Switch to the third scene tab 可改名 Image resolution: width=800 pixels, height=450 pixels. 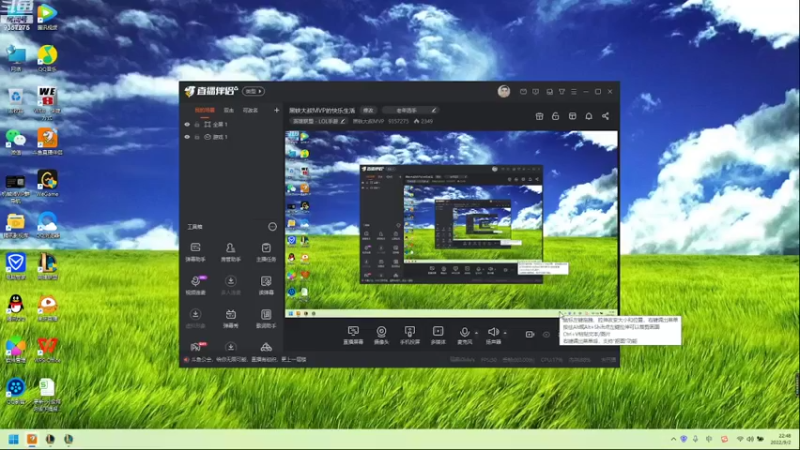pyautogui.click(x=250, y=110)
